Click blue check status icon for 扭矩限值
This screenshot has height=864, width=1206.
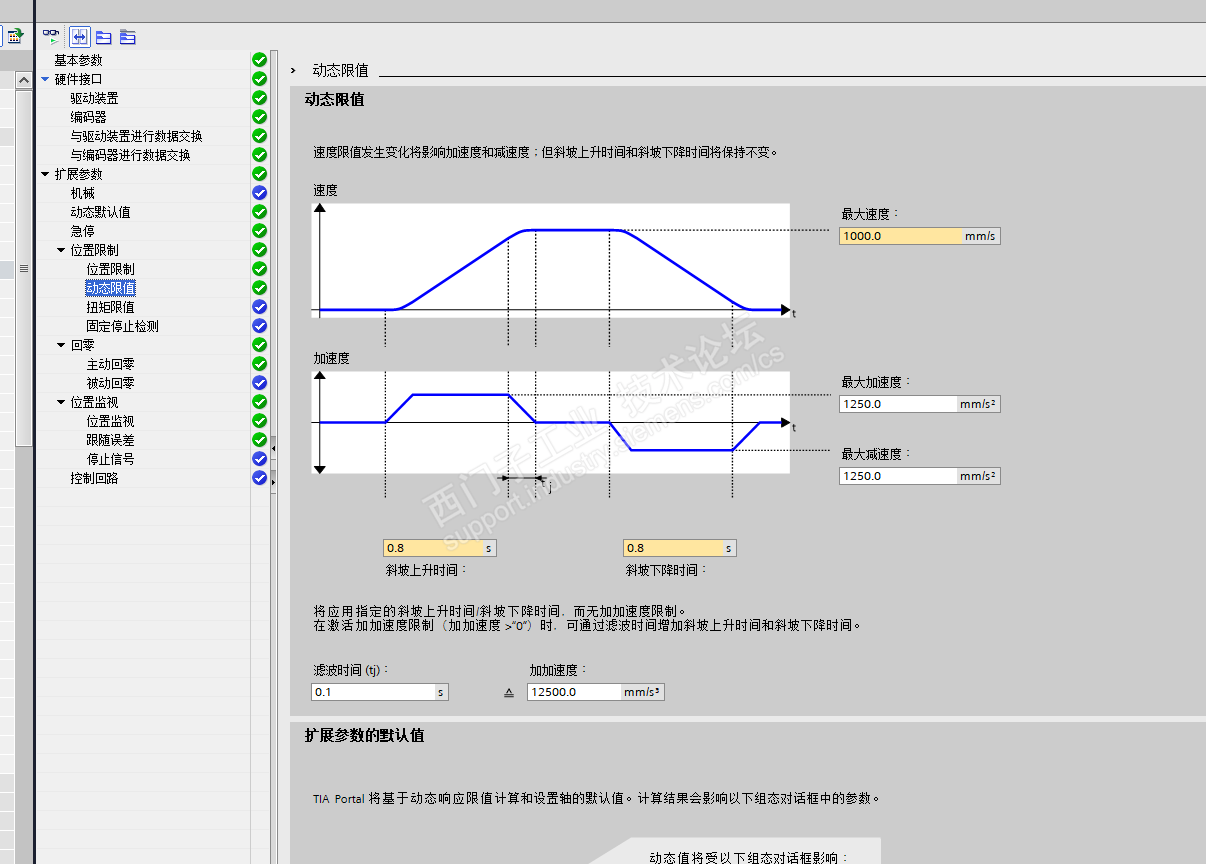(x=259, y=307)
